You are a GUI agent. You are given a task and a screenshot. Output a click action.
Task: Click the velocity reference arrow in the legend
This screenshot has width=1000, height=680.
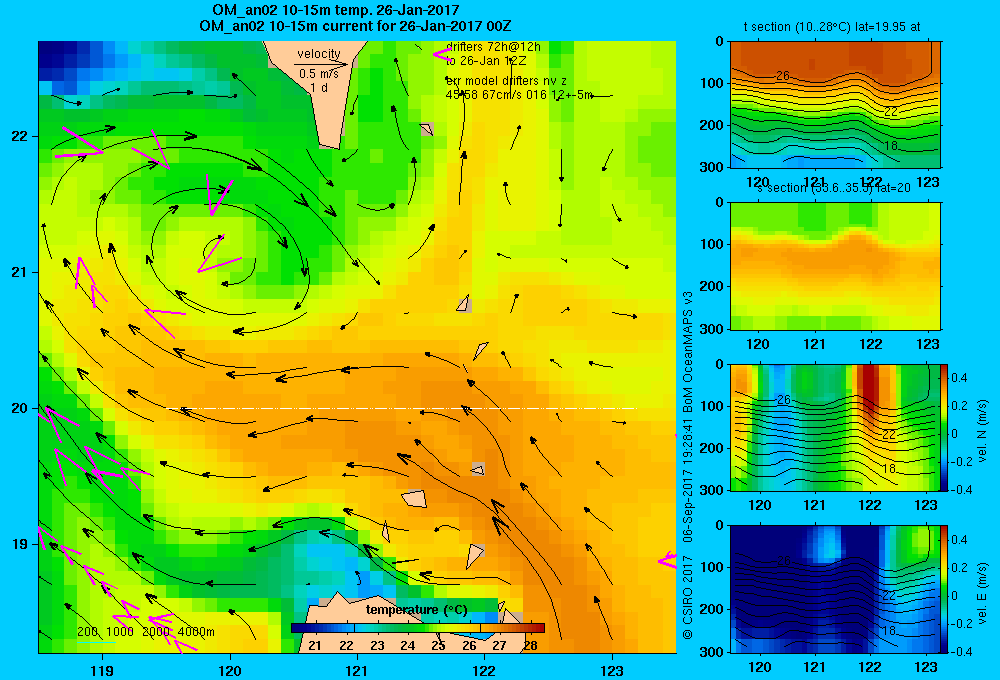(x=321, y=64)
